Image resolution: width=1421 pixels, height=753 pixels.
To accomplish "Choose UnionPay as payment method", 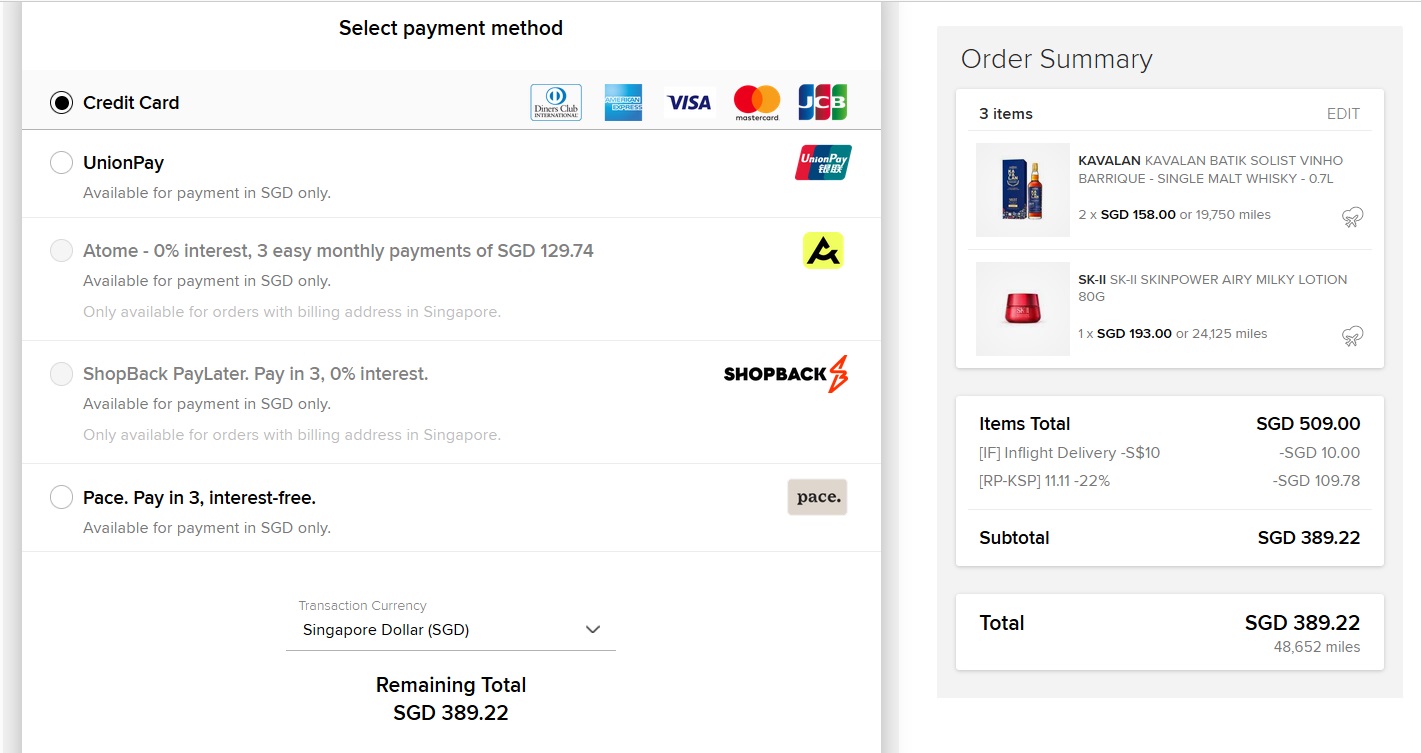I will click(62, 163).
